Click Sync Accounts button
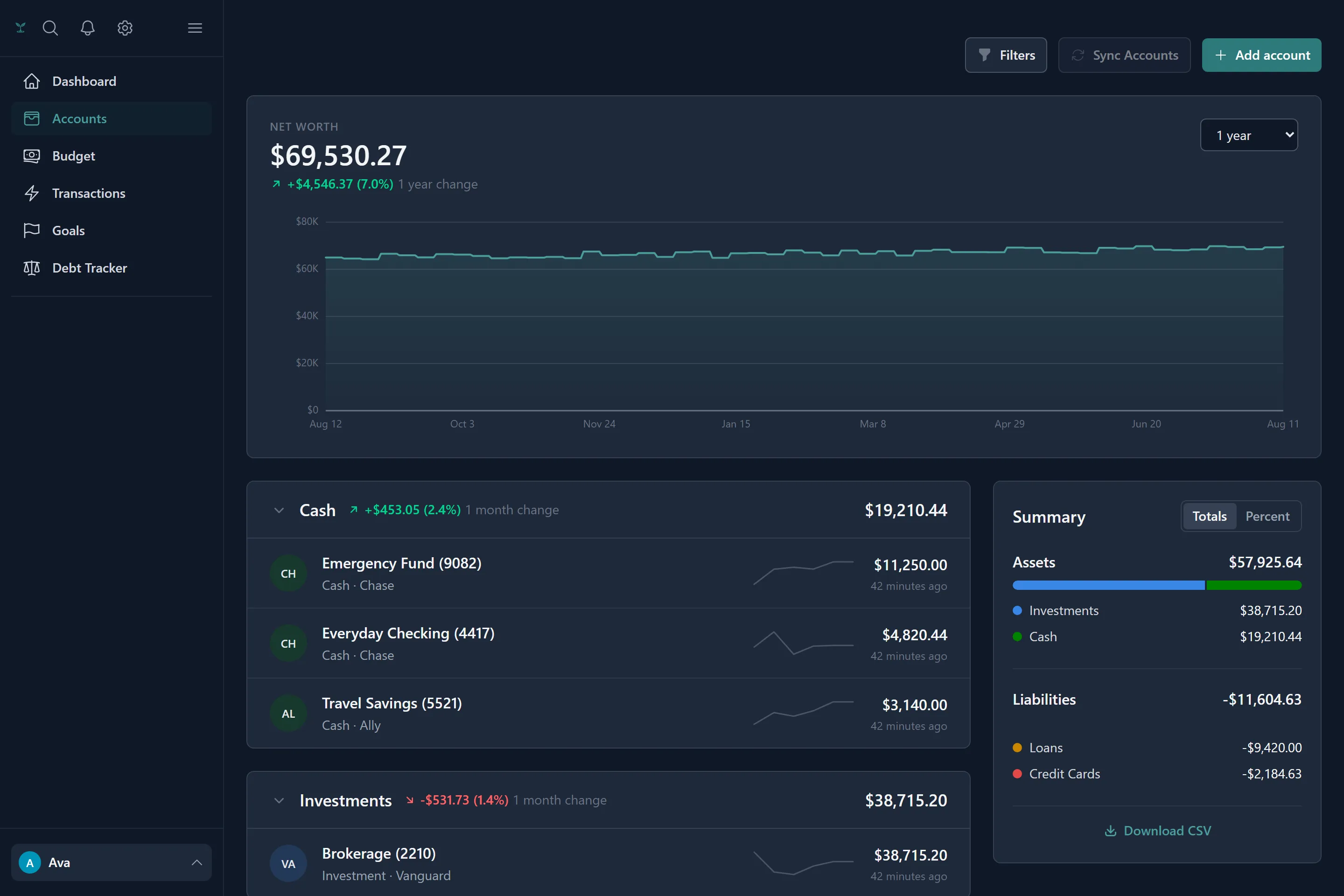Screen dimensions: 1344x896 point(1124,55)
